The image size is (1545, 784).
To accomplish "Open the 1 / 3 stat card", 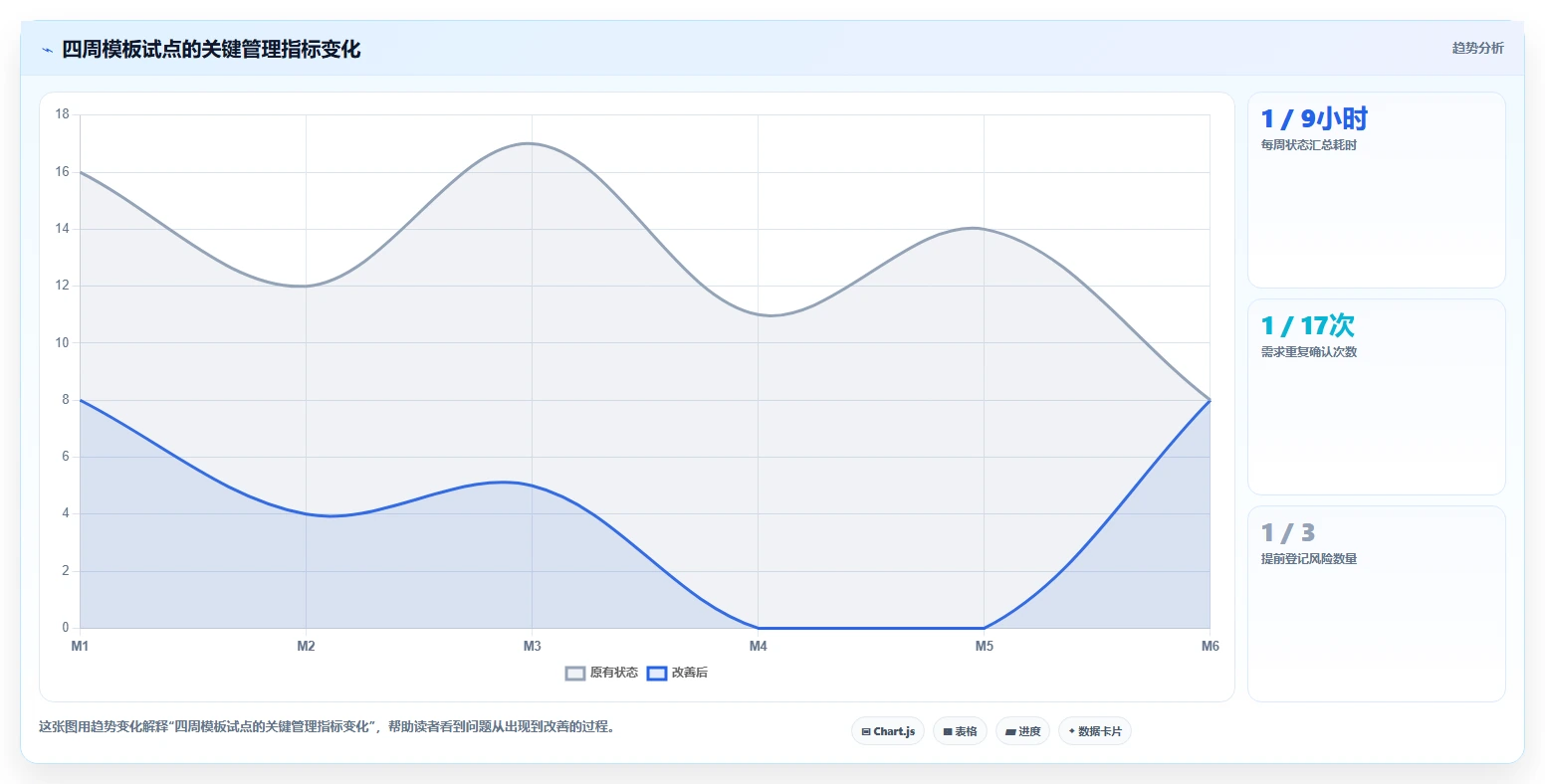I will 1377,604.
